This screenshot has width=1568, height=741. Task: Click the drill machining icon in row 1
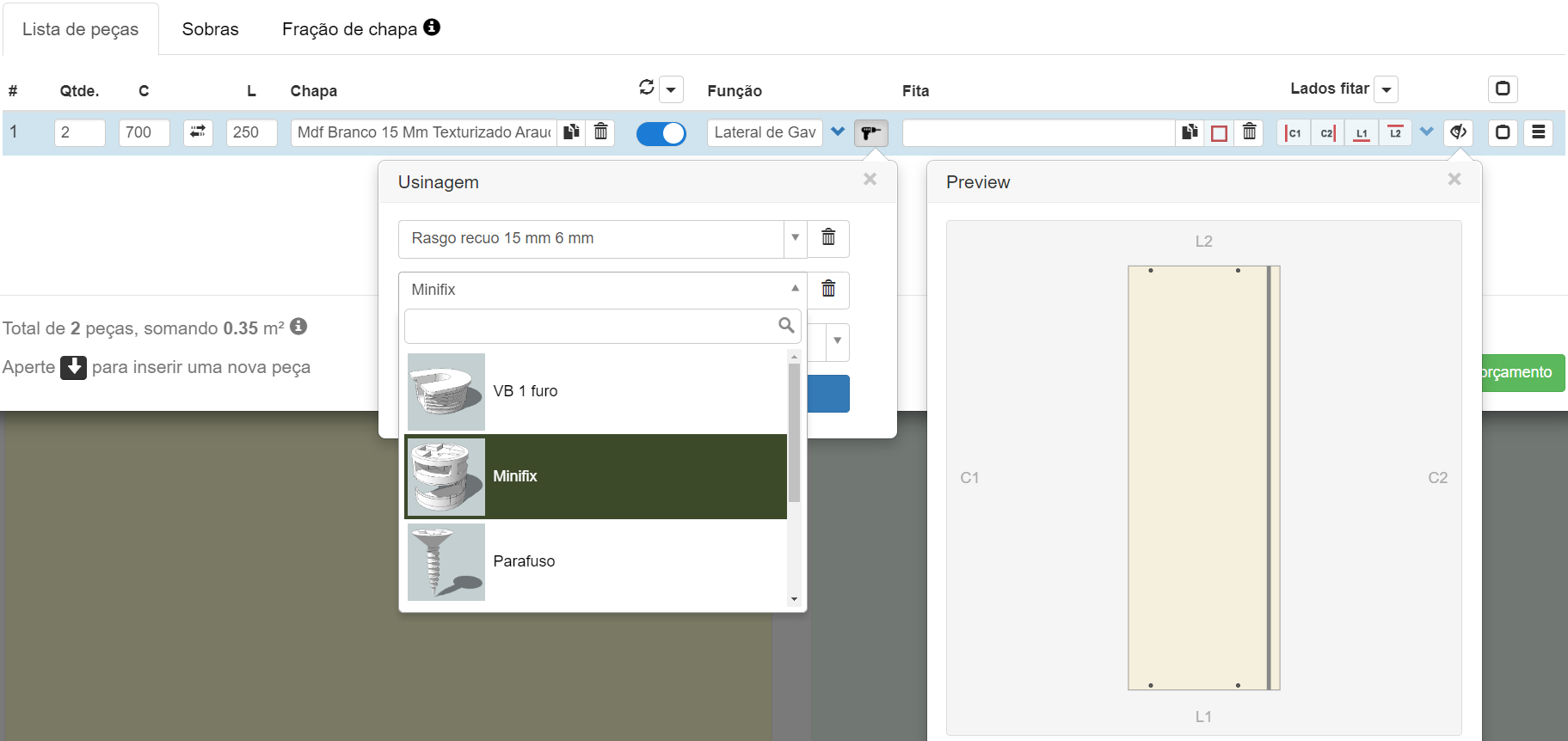870,132
